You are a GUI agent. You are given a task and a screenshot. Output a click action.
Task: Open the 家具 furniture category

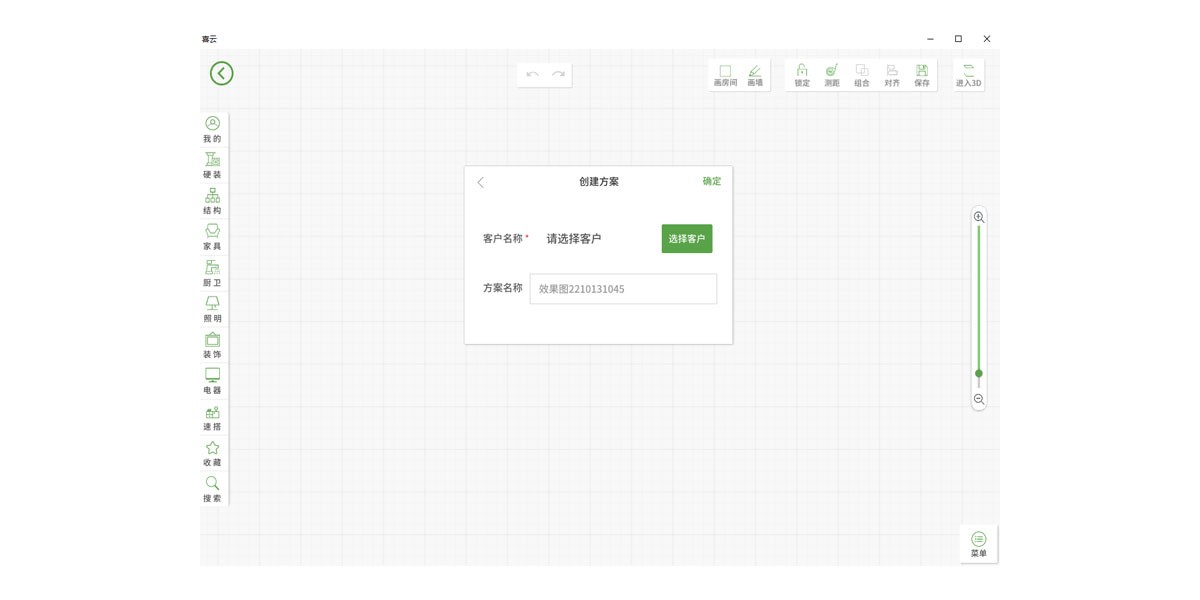click(x=212, y=237)
